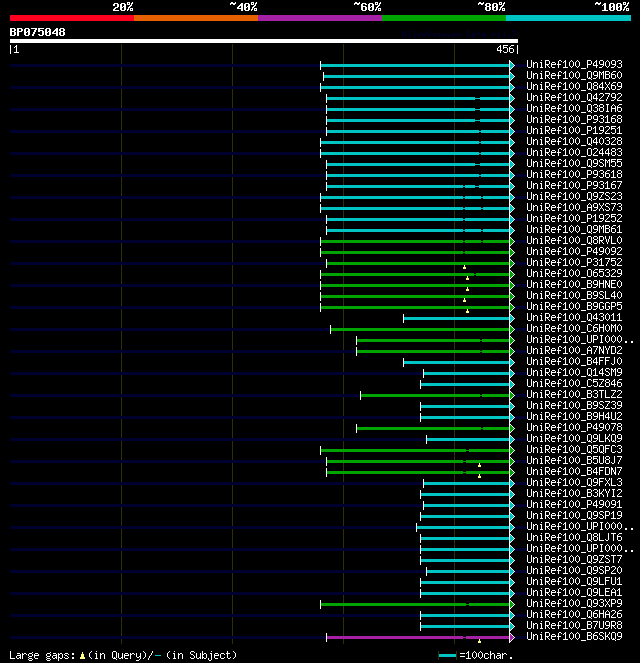Click the cyan ~100% legend segment
This screenshot has height=663, width=640.
pos(568,18)
